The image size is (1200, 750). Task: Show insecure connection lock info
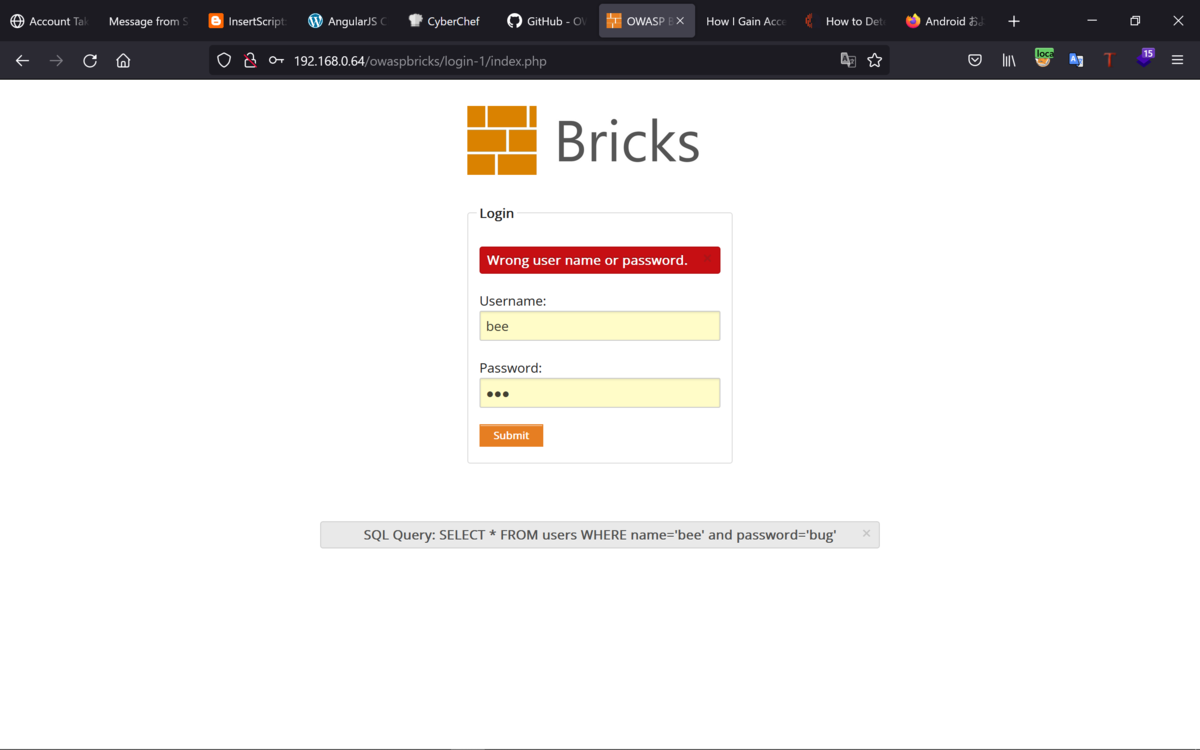pos(250,61)
